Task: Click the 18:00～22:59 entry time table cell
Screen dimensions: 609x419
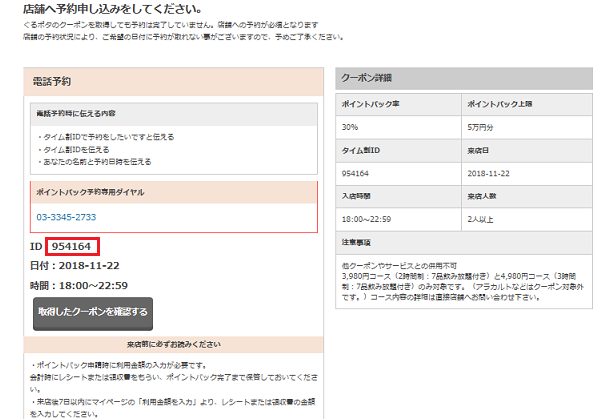Action: coord(398,219)
